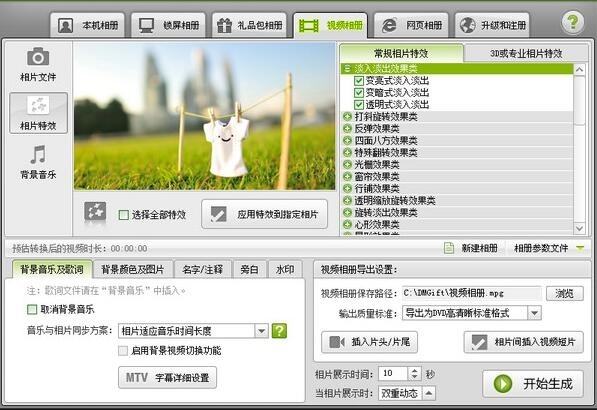Image resolution: width=597 pixels, height=410 pixels.
Task: Click down arrow of effects list scrollbar
Action: (x=579, y=228)
